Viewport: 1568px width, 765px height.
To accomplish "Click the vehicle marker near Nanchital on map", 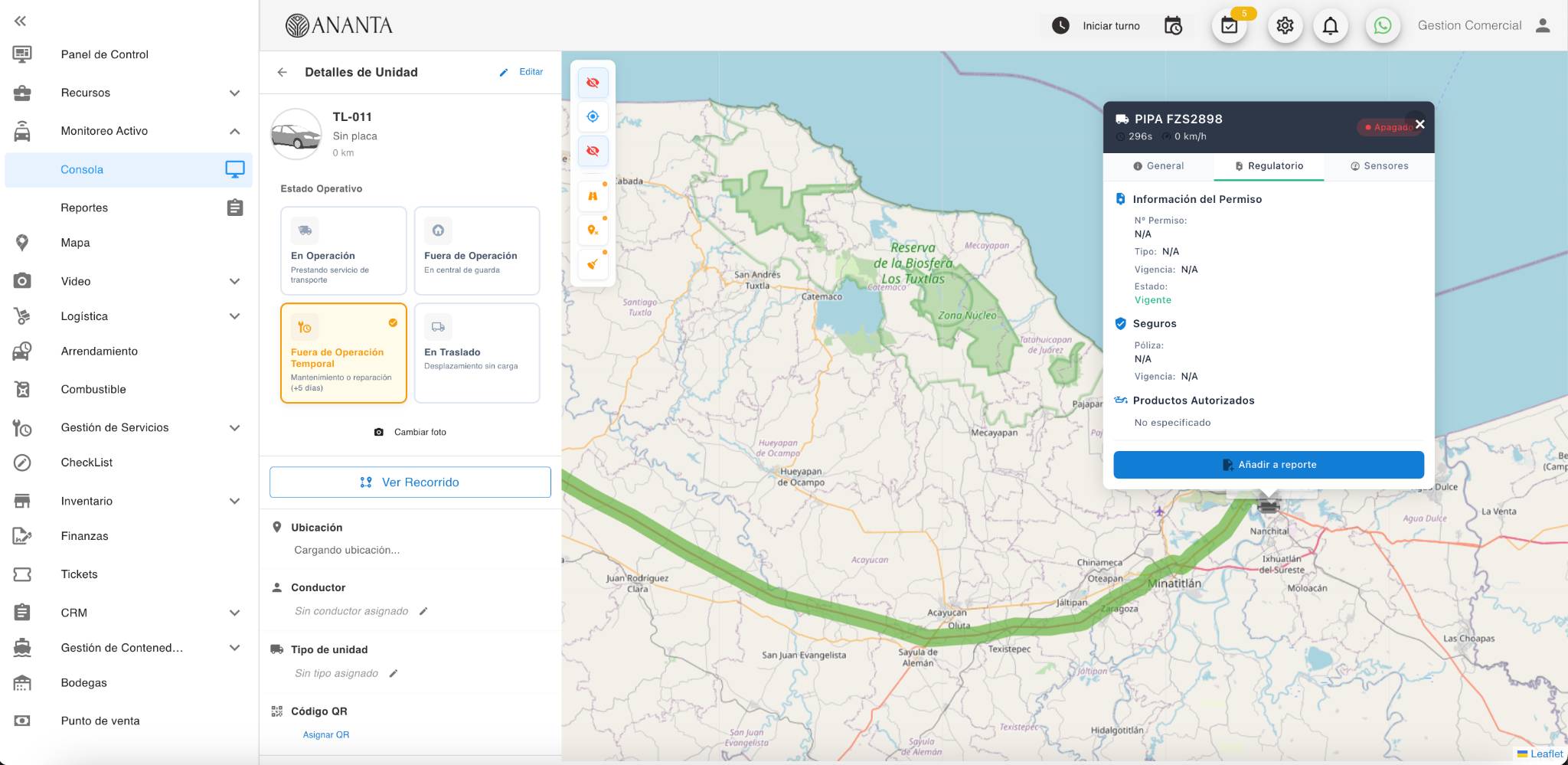I will click(1269, 505).
